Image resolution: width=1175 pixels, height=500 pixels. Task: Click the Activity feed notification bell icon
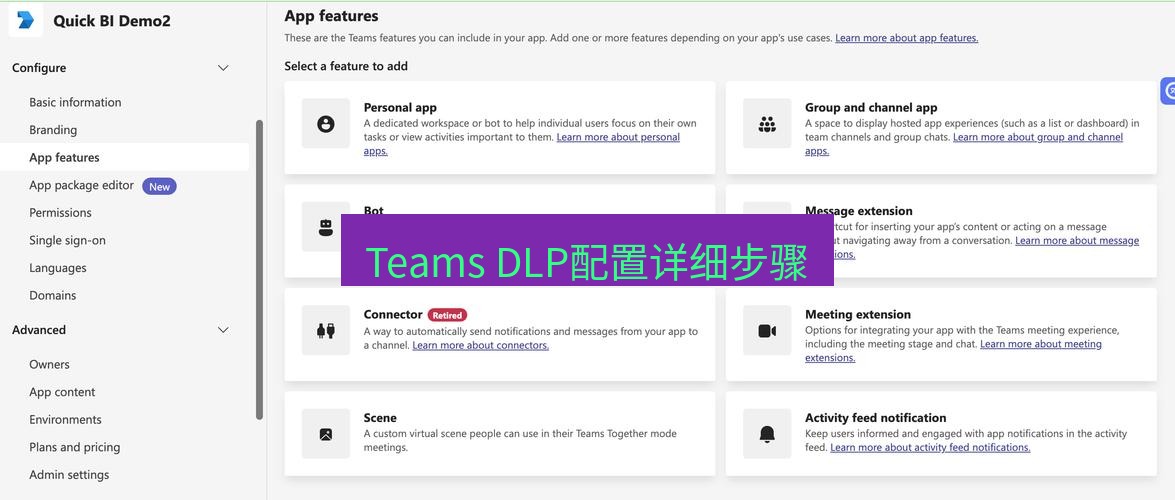[767, 433]
